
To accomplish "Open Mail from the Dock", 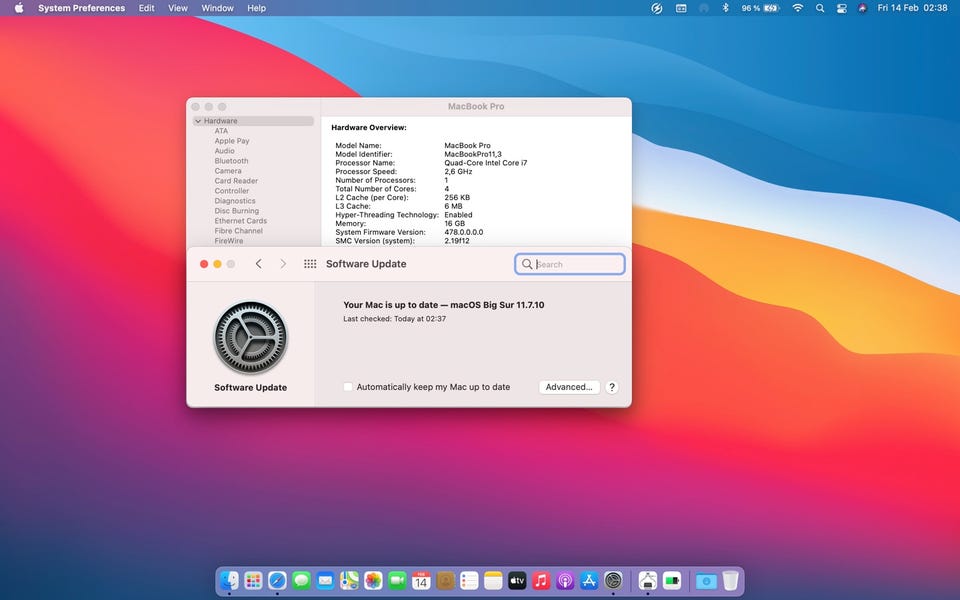I will 325,580.
